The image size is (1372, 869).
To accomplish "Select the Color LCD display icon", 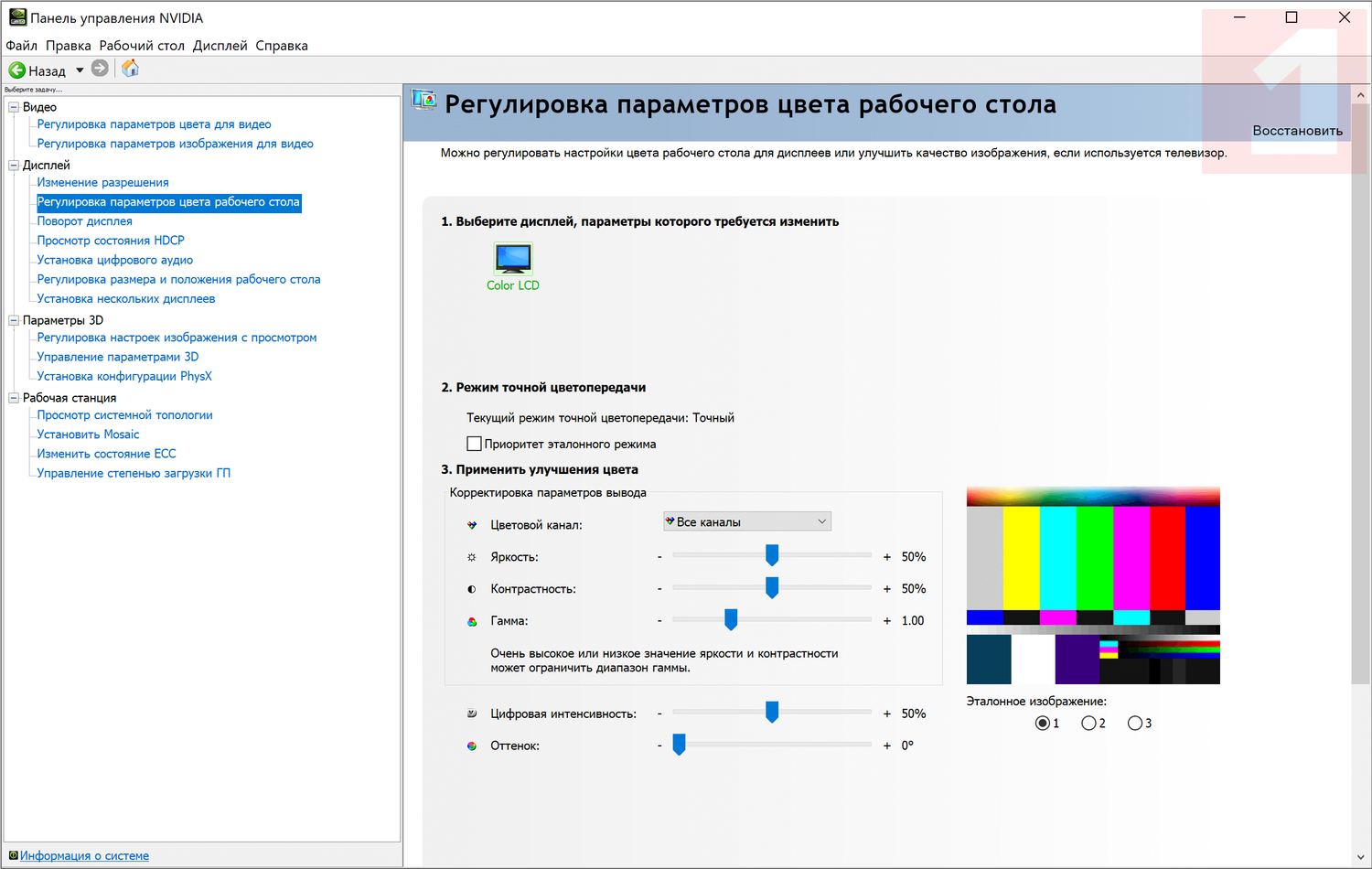I will pyautogui.click(x=513, y=259).
